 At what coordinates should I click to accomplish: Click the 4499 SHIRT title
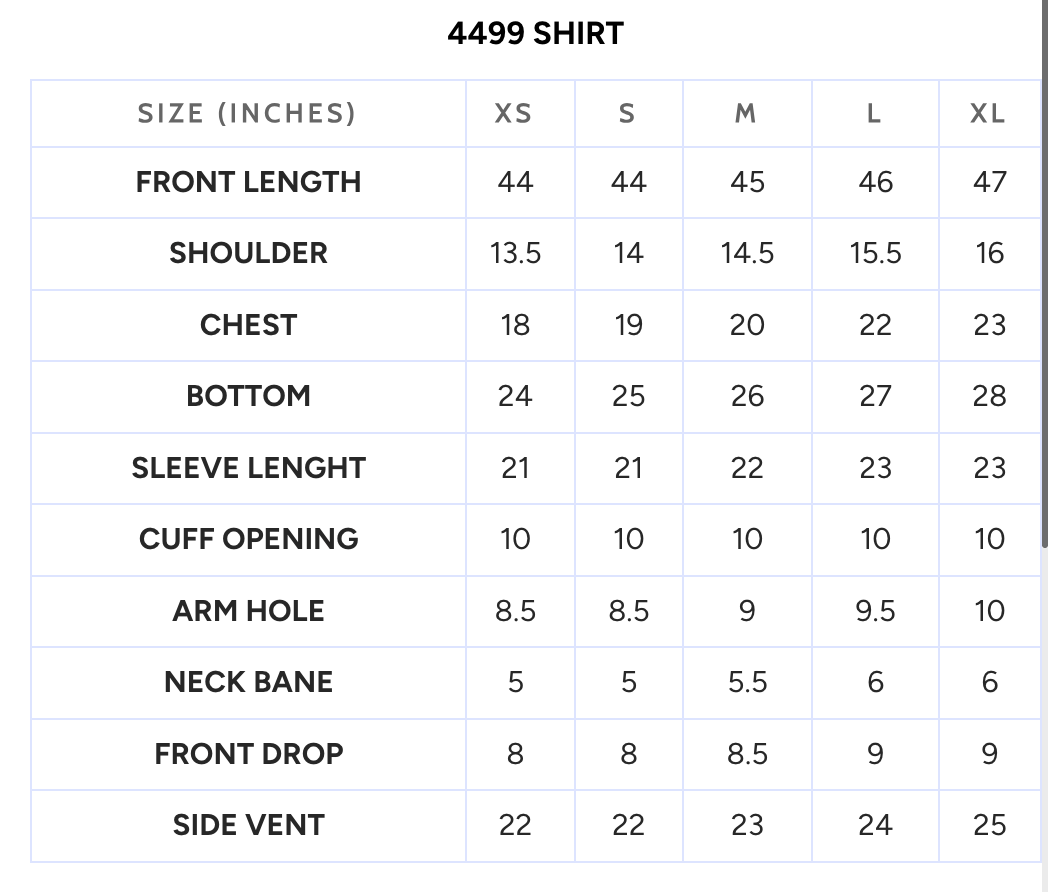coord(535,33)
